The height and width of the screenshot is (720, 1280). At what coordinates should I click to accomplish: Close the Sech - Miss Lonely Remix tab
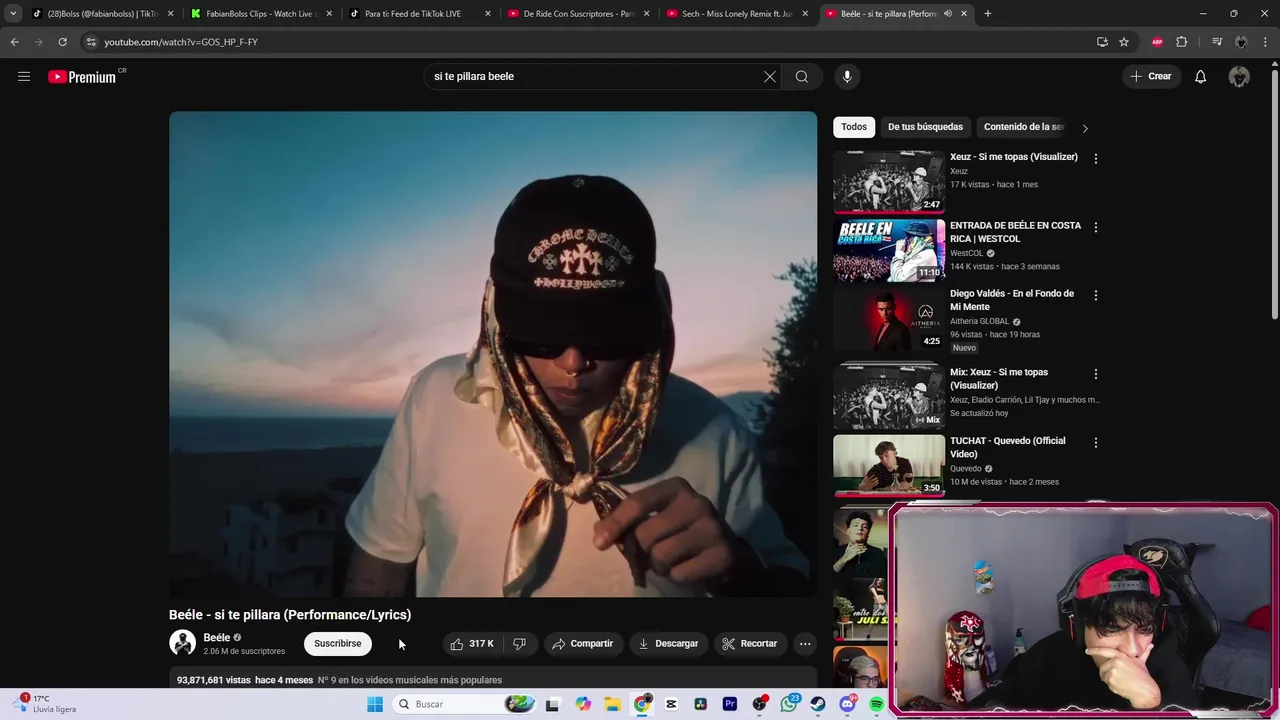coord(805,14)
